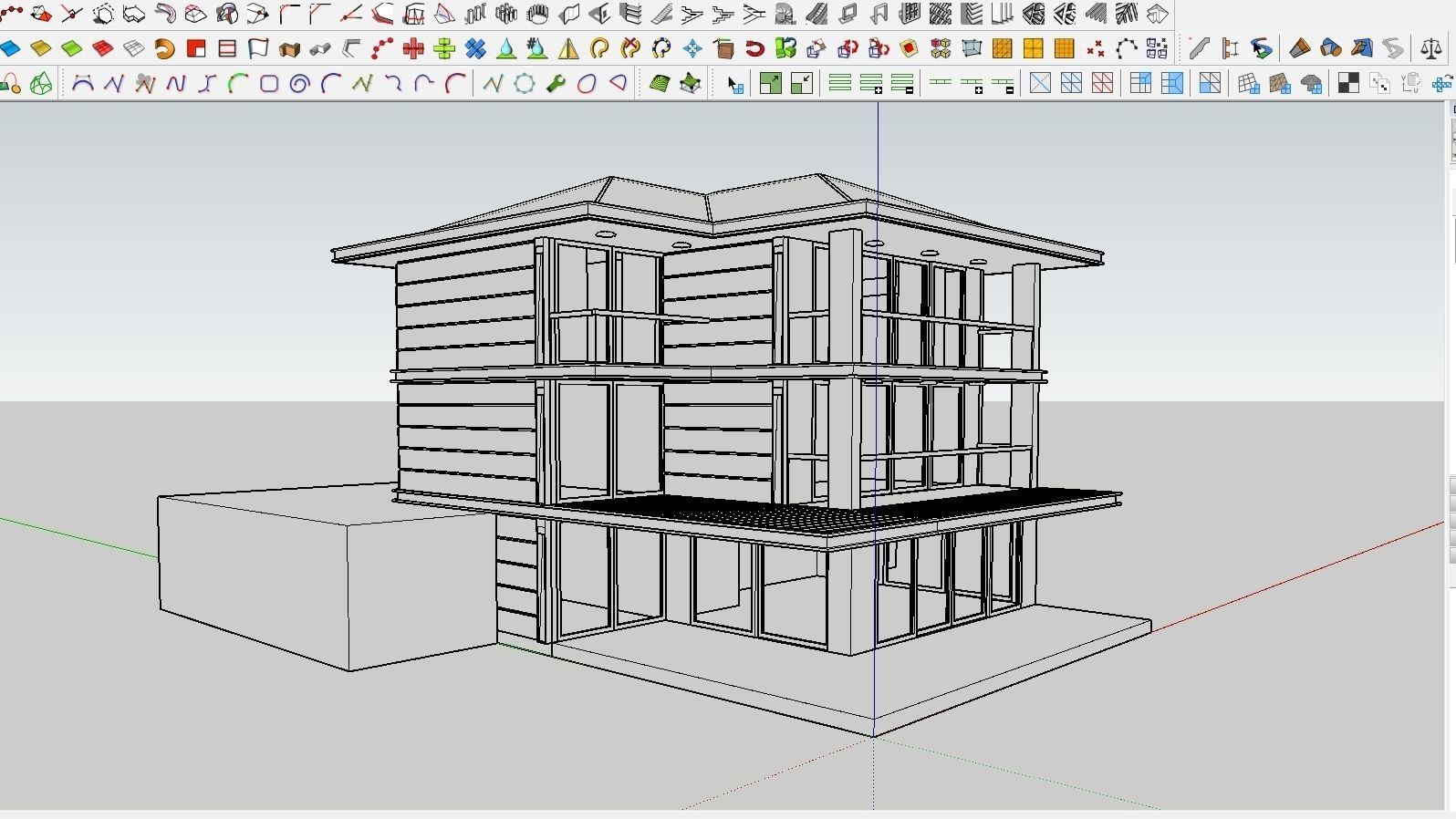Click the gray door frame tool icon
Viewport: 1456px width, 819px height.
(879, 14)
